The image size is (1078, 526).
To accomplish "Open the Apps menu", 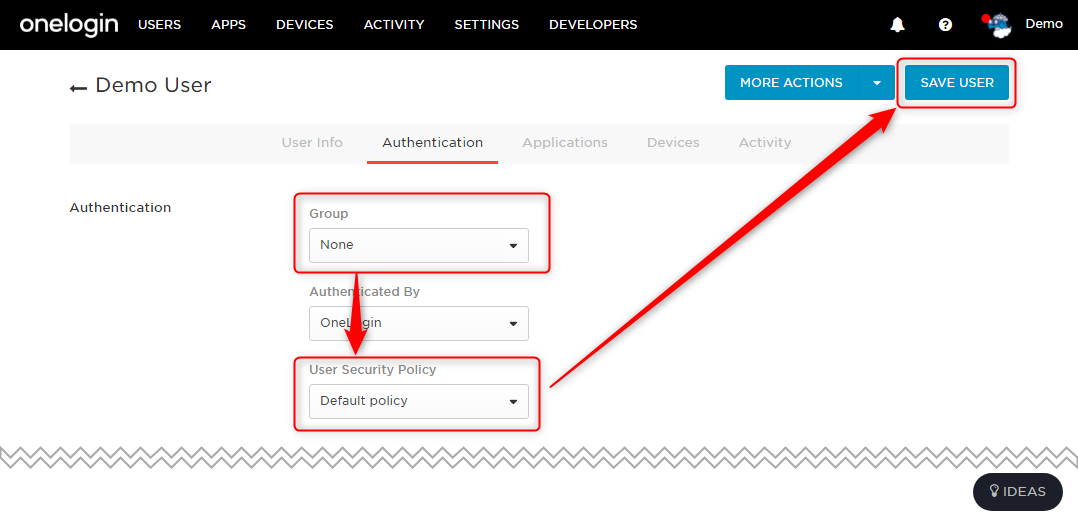I will (228, 25).
